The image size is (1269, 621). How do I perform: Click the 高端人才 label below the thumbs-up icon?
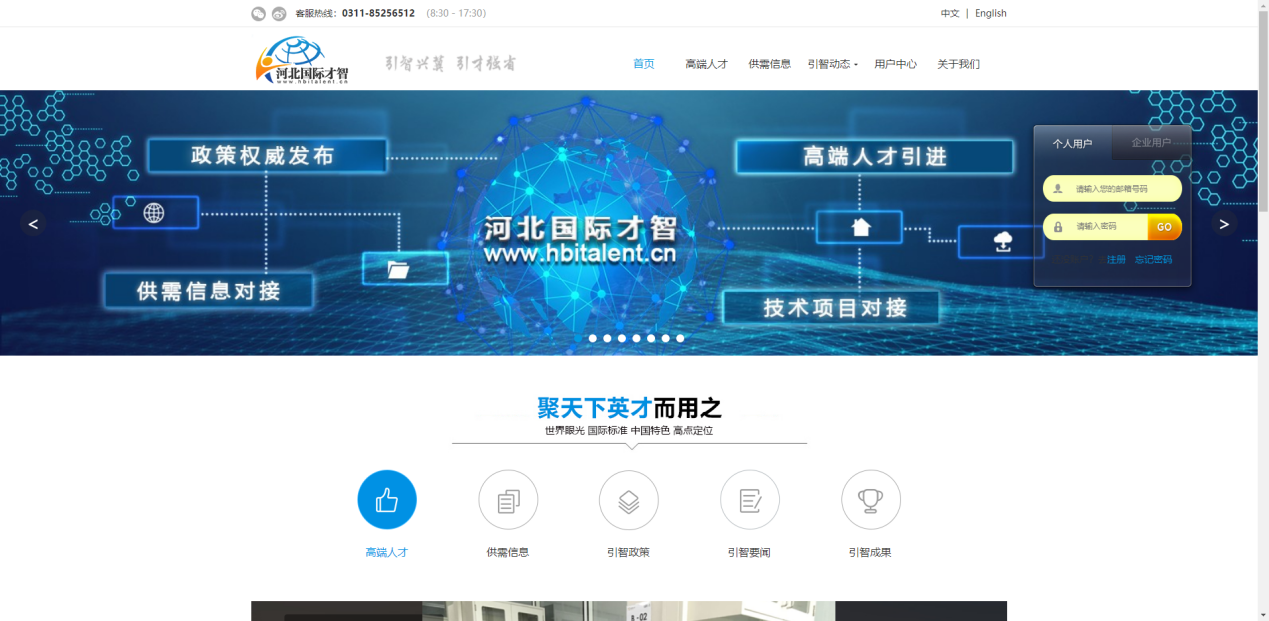387,552
